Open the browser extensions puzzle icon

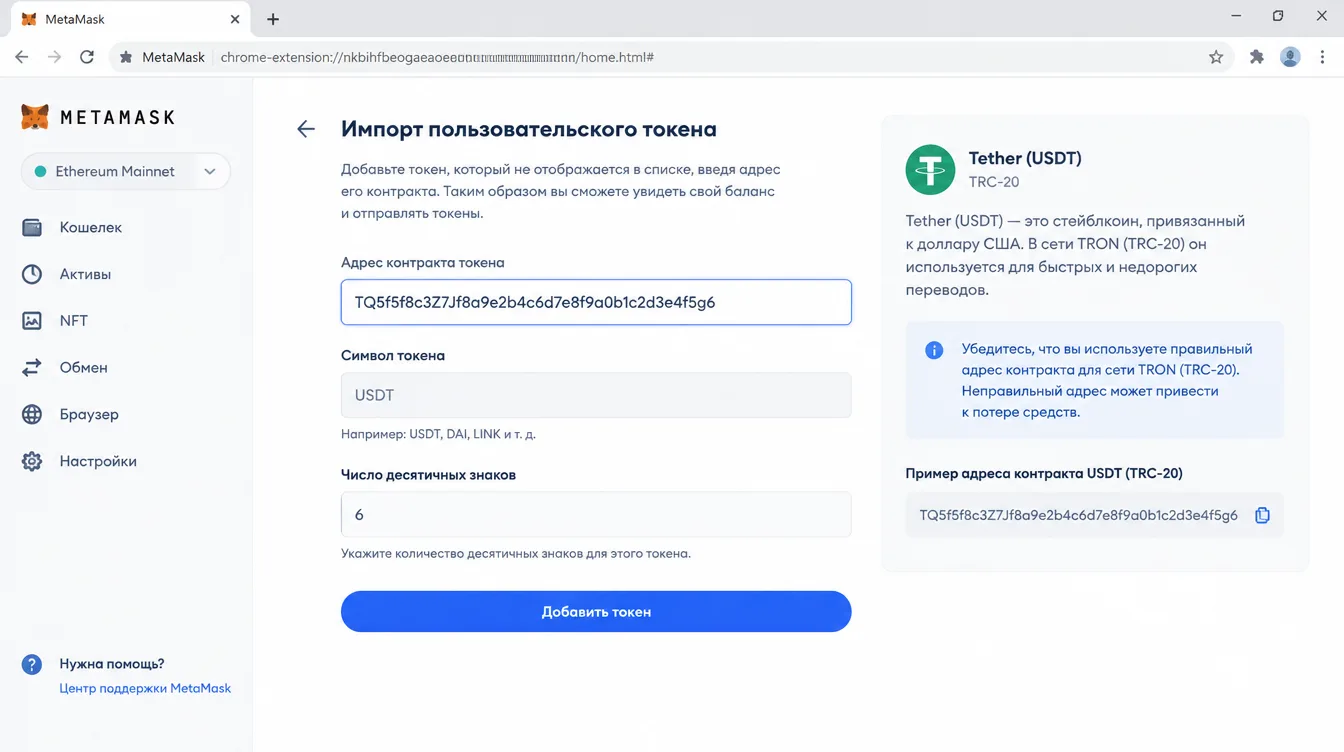coord(1257,57)
